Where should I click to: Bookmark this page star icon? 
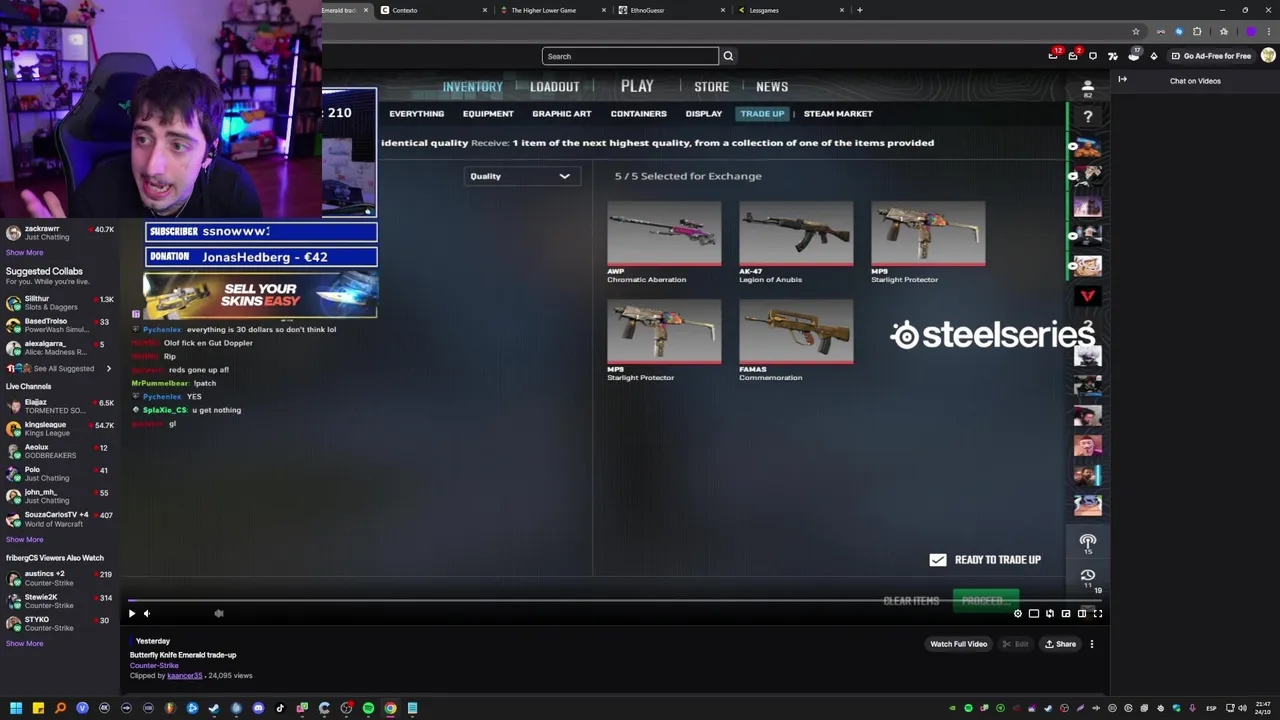(1136, 32)
